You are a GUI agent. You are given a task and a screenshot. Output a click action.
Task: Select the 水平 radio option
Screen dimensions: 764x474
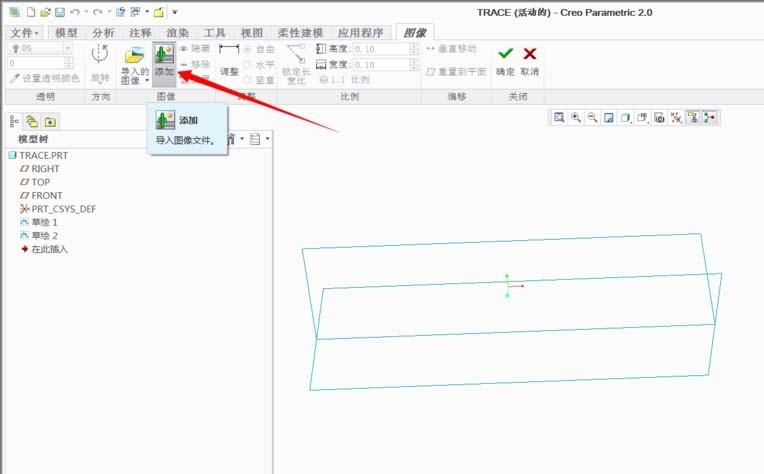point(248,64)
